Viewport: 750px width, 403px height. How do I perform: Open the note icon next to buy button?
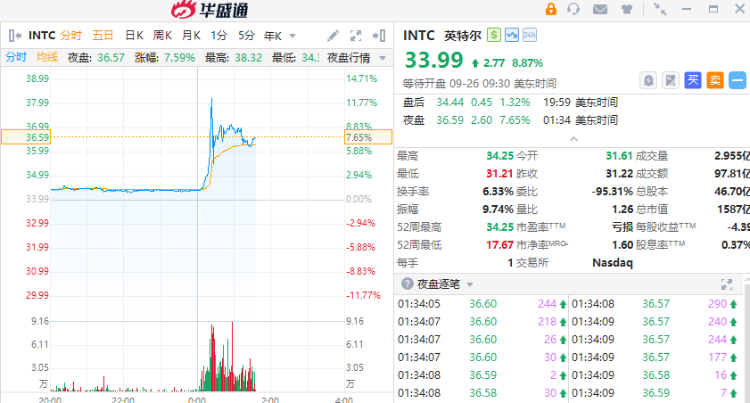coord(671,80)
